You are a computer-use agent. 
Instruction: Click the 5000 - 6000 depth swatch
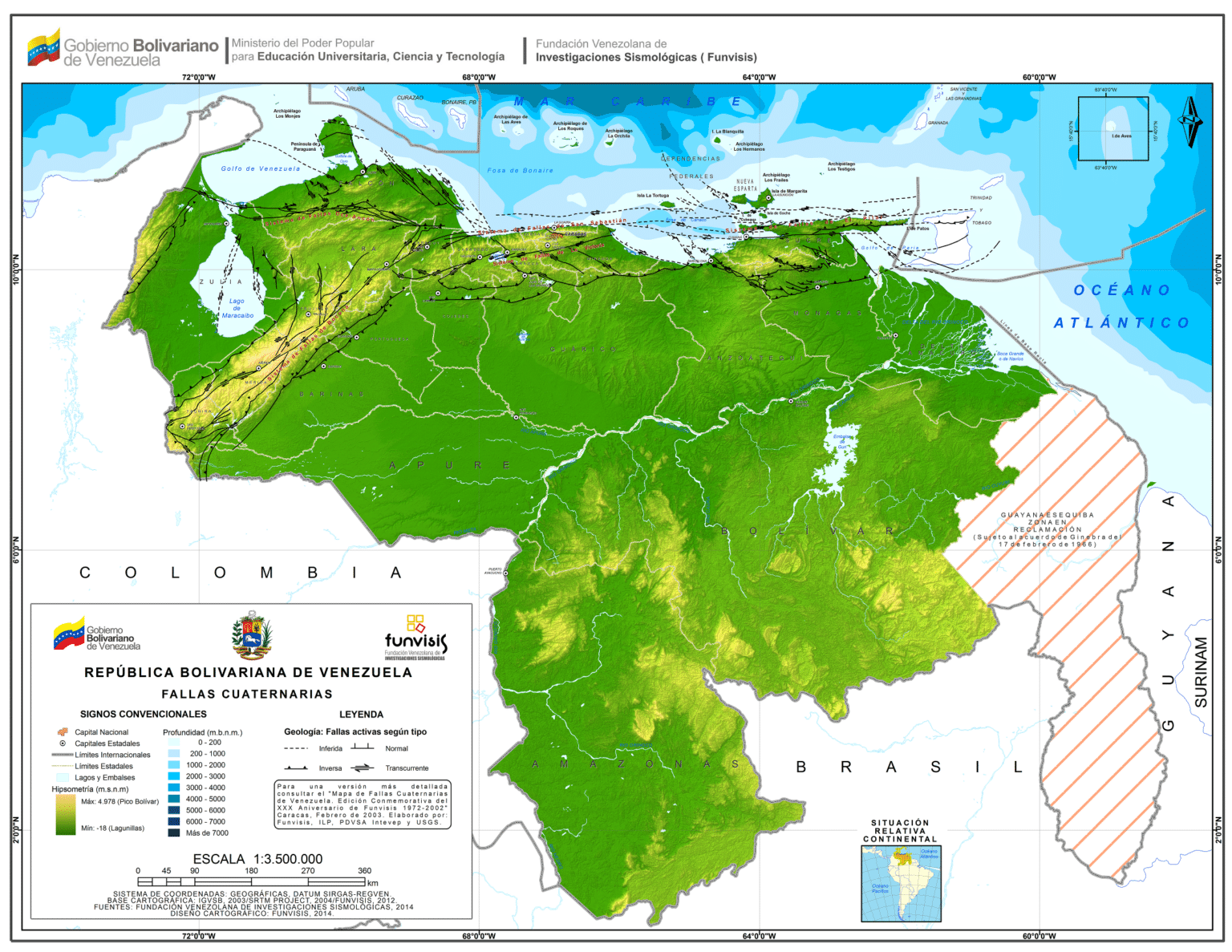(174, 810)
